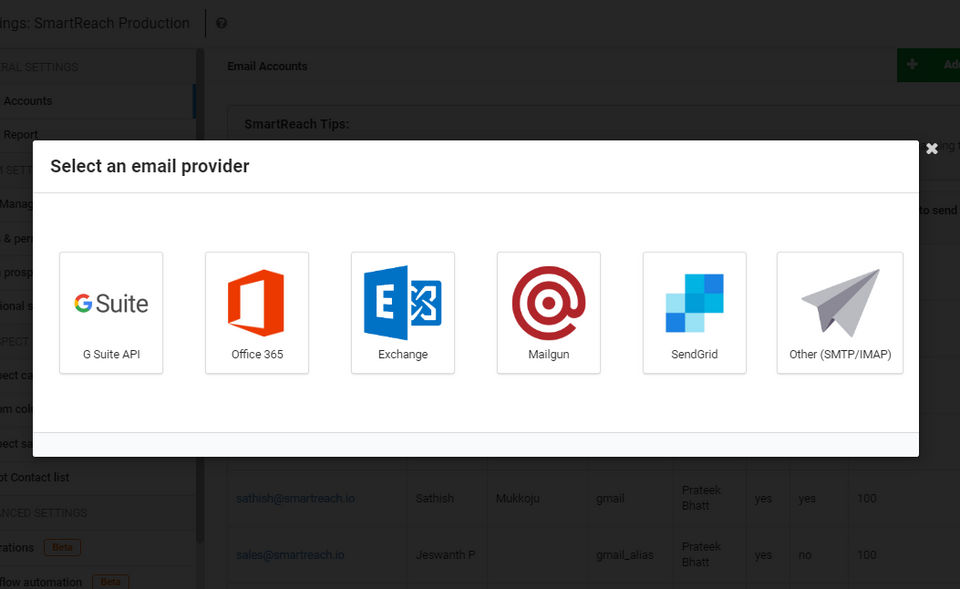The image size is (960, 589).
Task: Click the sidebar vertical scrollbar
Action: [200, 300]
